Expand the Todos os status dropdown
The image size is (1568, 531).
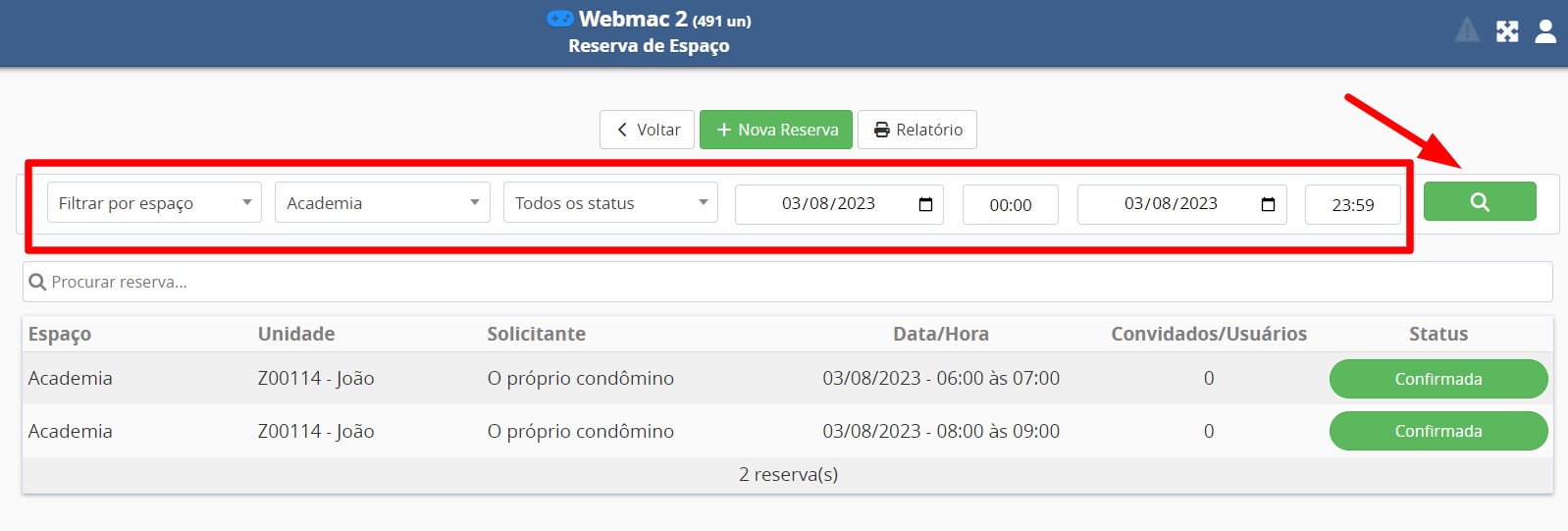609,203
